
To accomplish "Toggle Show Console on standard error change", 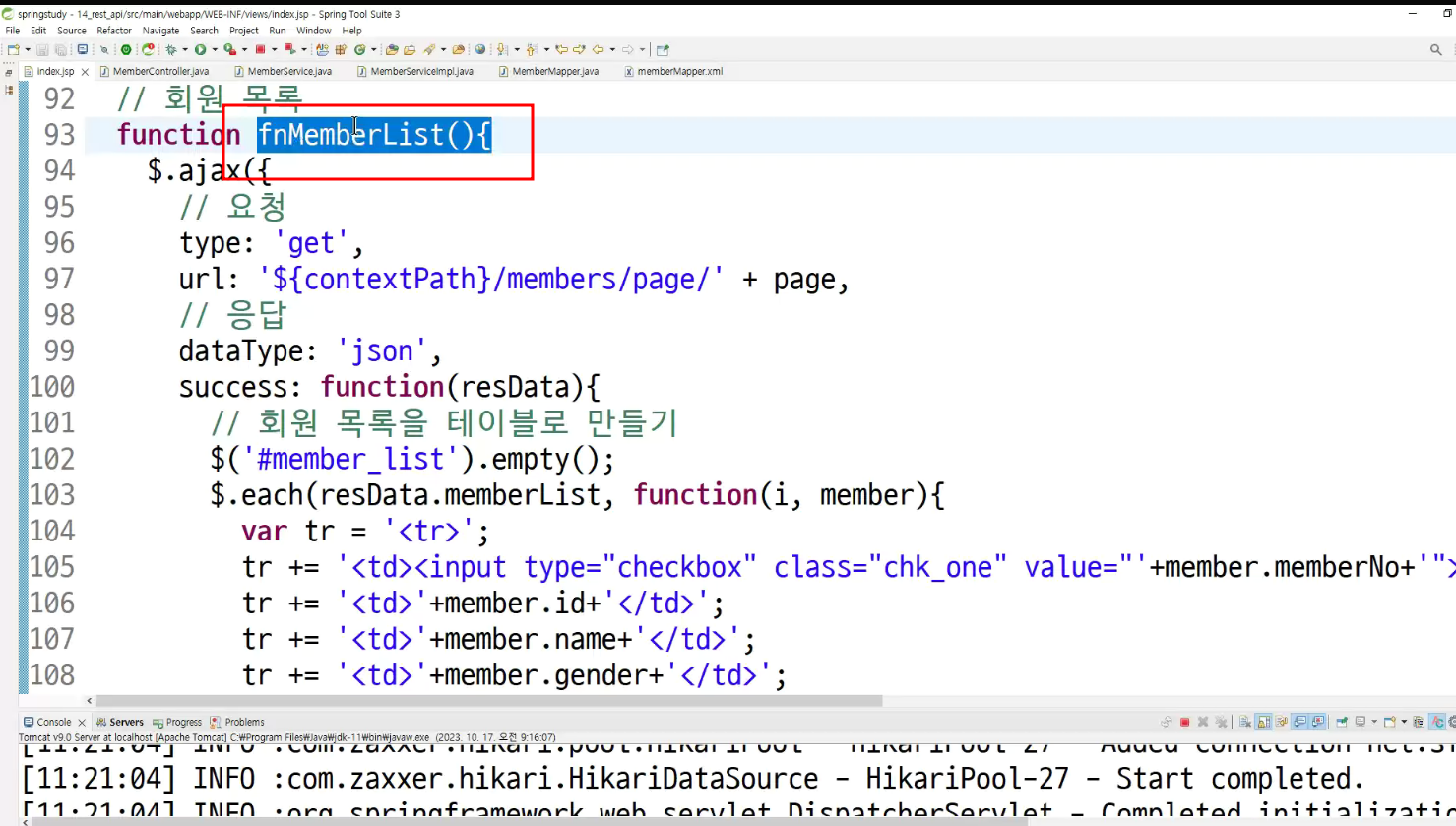I will point(1318,722).
